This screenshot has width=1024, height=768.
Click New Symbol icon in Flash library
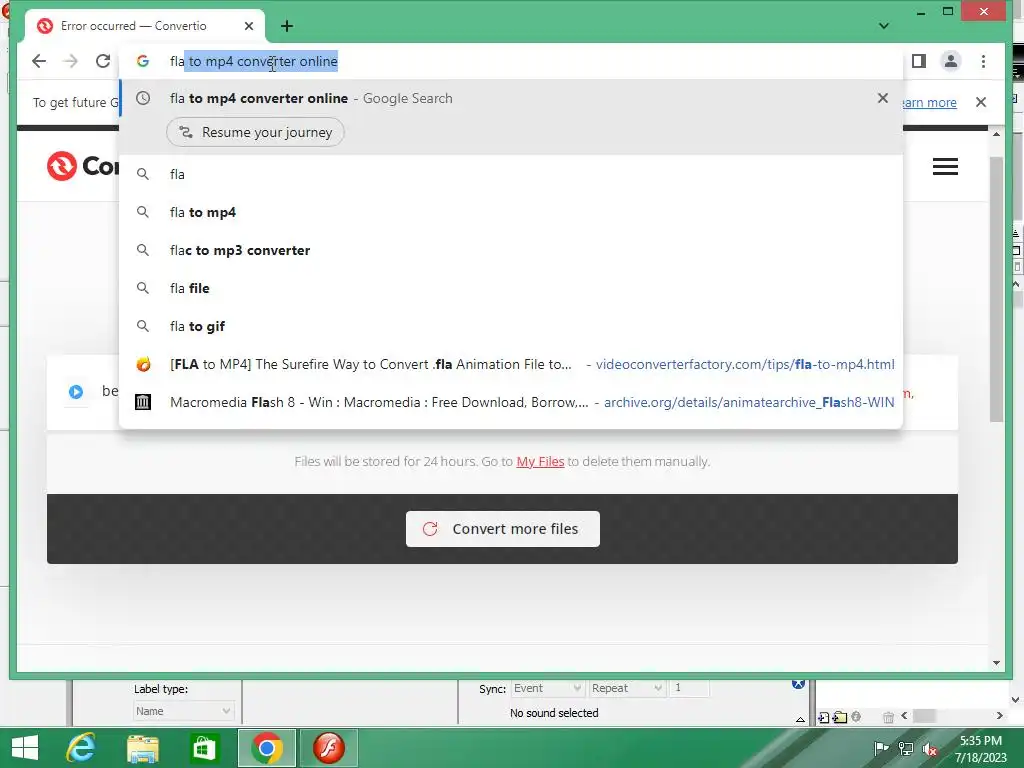824,717
